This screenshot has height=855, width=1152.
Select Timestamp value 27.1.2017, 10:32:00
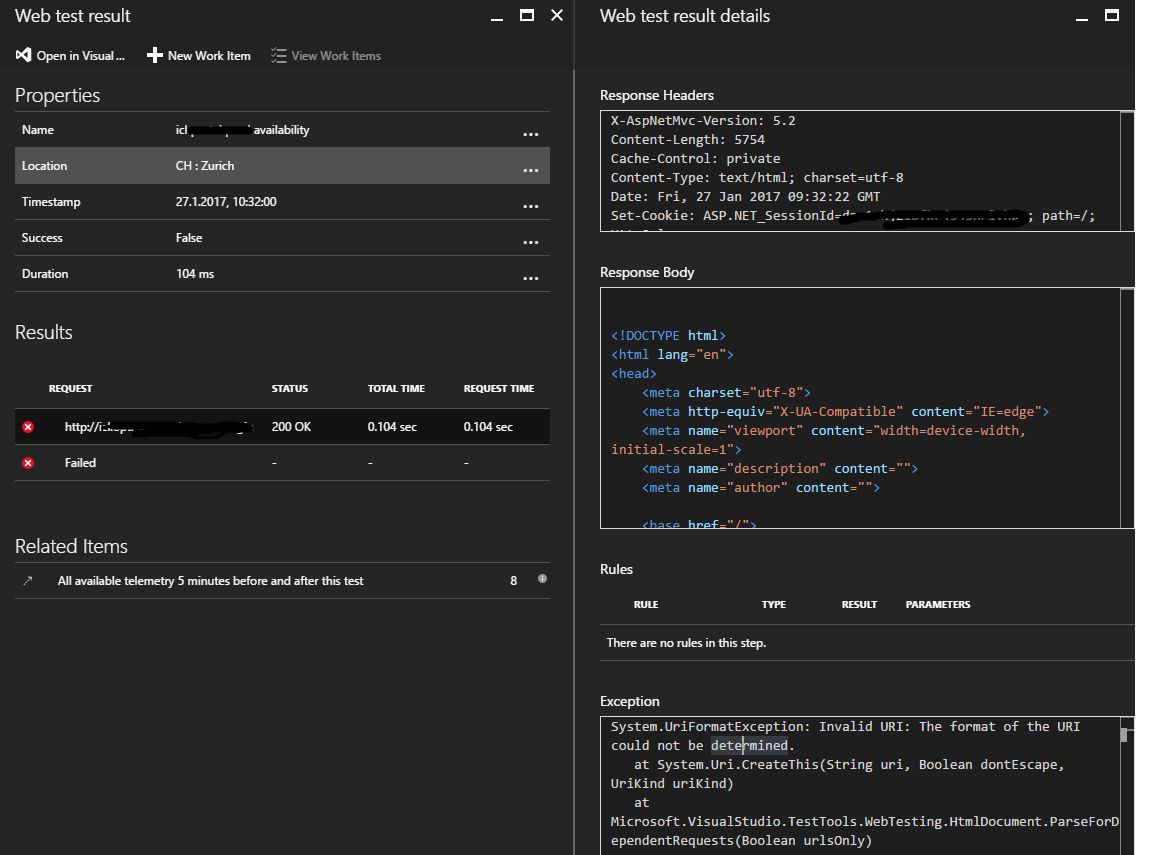coord(226,201)
